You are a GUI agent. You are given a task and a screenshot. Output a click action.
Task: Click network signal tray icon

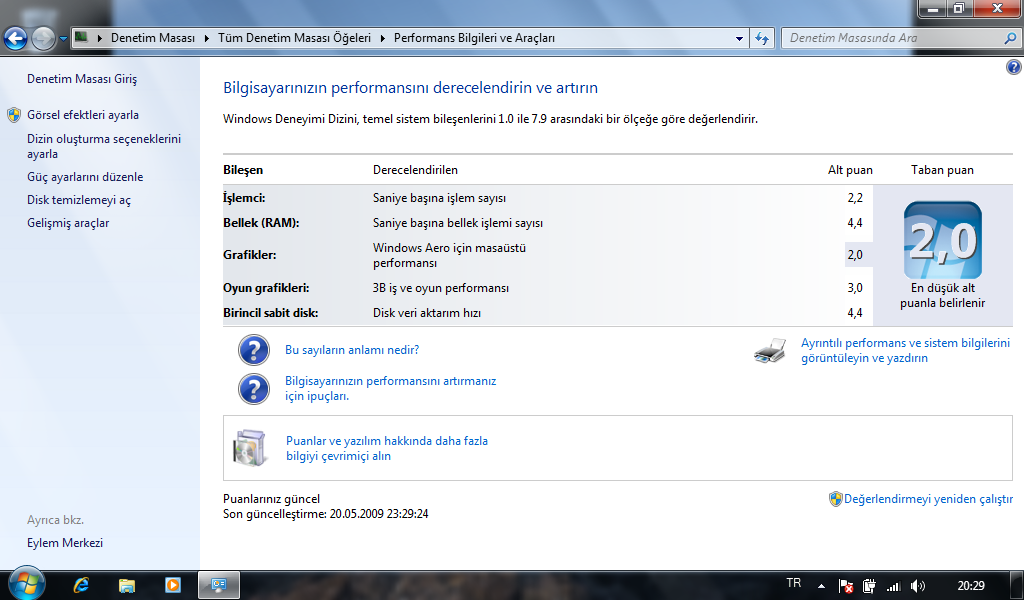893,586
